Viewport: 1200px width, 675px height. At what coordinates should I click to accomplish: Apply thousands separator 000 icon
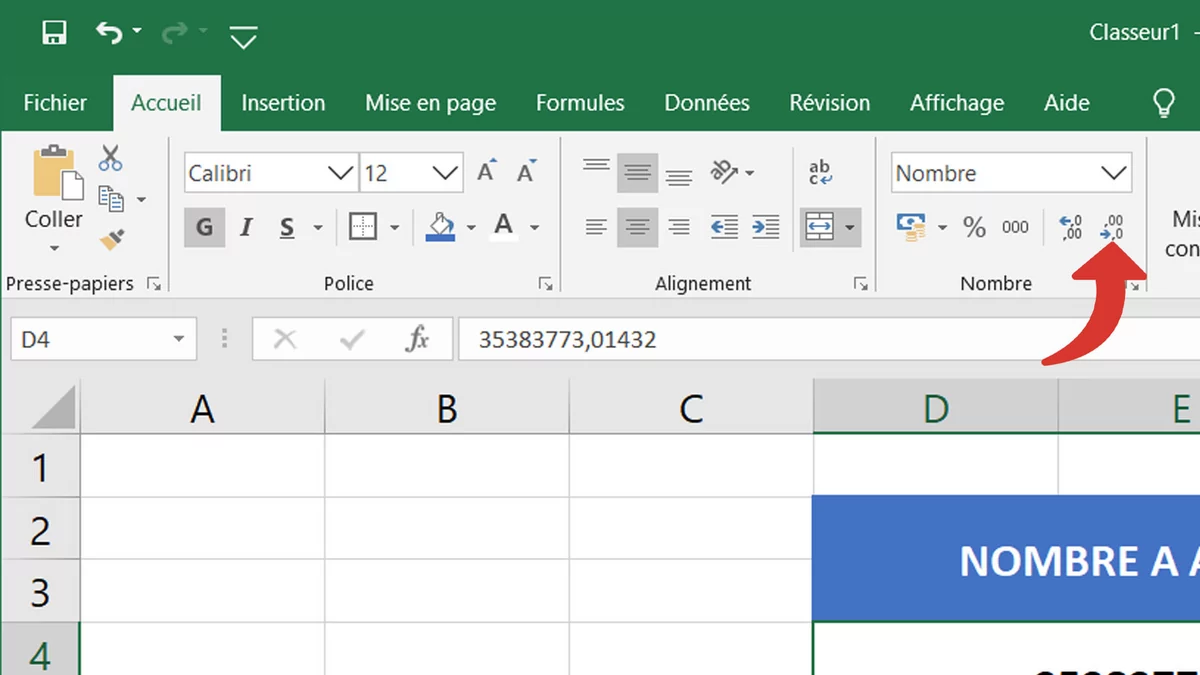[x=1015, y=227]
